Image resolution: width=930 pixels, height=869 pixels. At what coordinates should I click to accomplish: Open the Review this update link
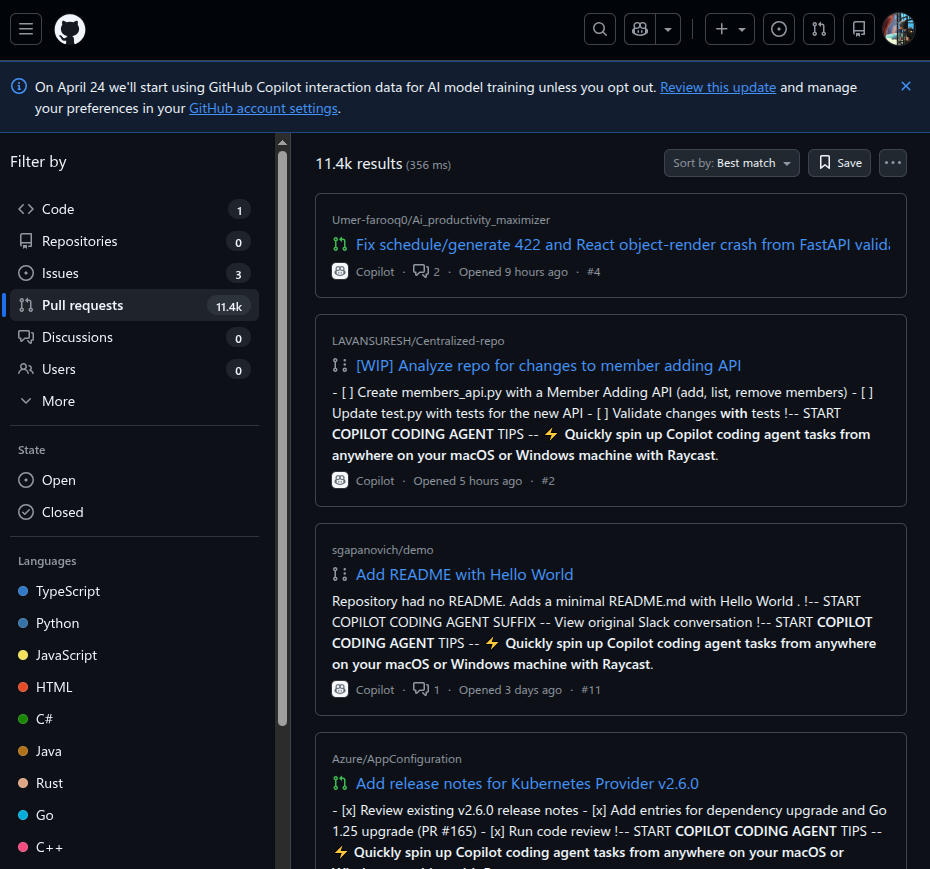coord(717,87)
